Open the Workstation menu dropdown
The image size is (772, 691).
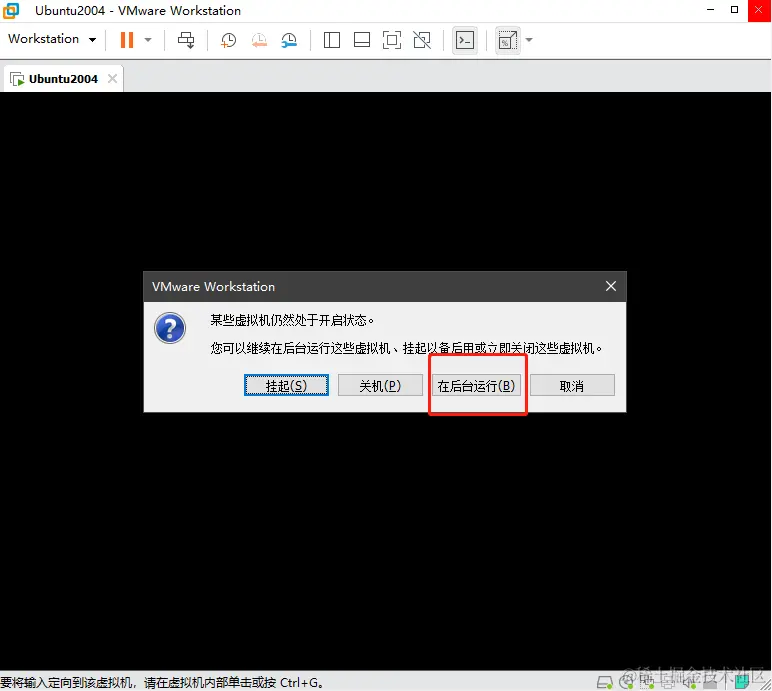tap(52, 39)
